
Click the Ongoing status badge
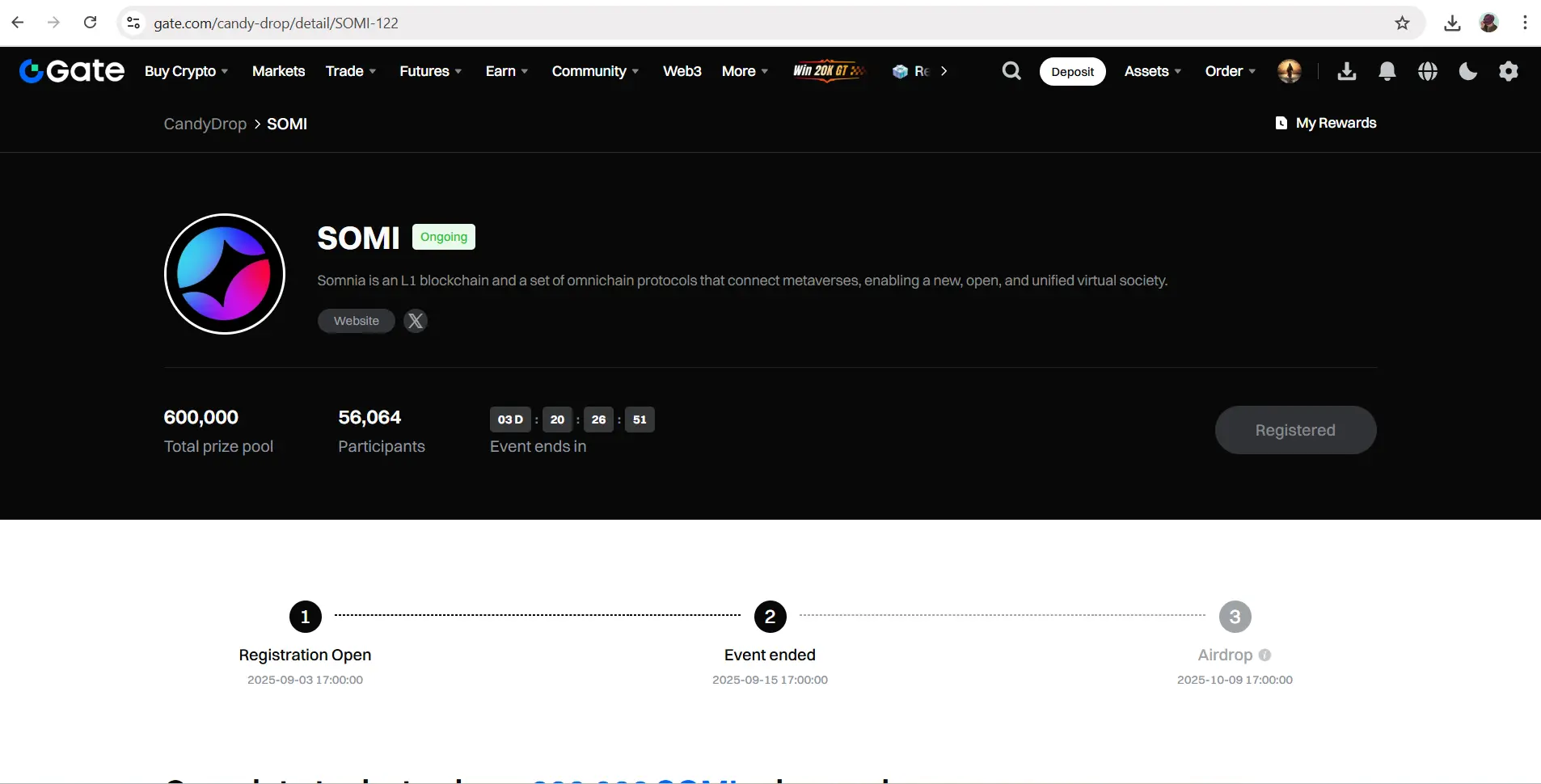(x=444, y=237)
